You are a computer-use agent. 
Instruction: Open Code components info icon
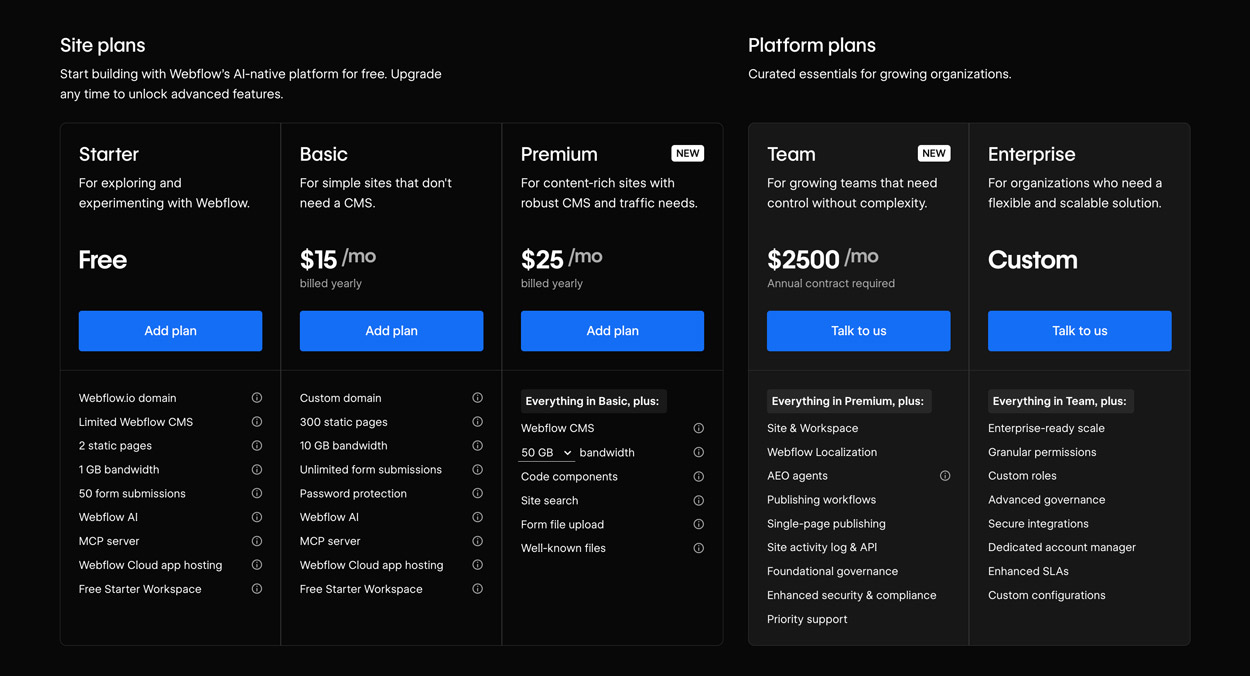coord(699,477)
